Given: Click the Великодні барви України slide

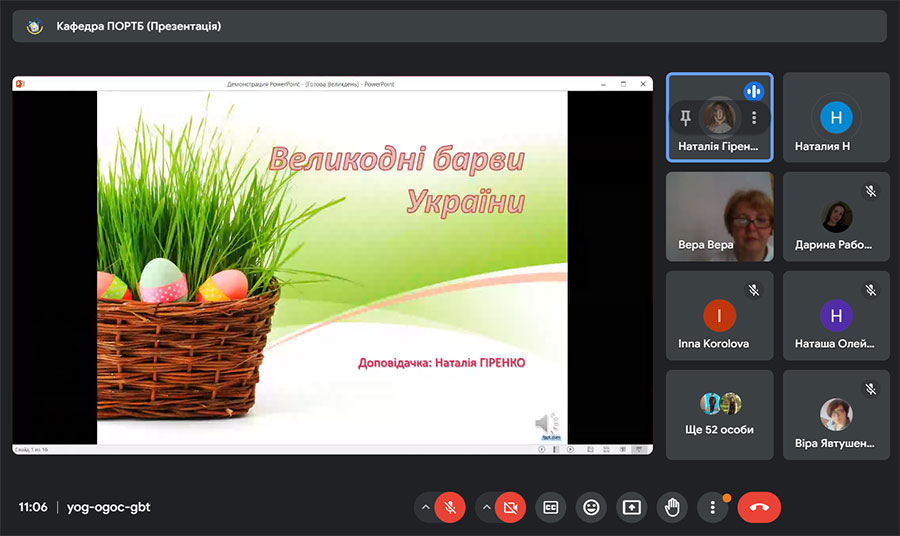Looking at the screenshot, I should point(332,267).
